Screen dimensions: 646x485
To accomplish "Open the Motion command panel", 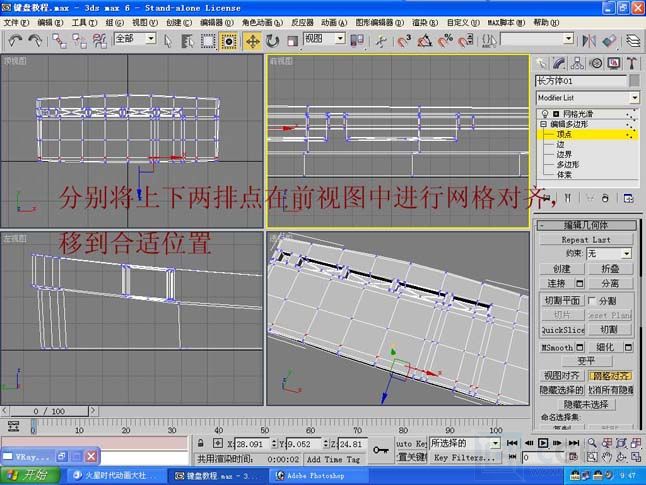I will tap(596, 63).
